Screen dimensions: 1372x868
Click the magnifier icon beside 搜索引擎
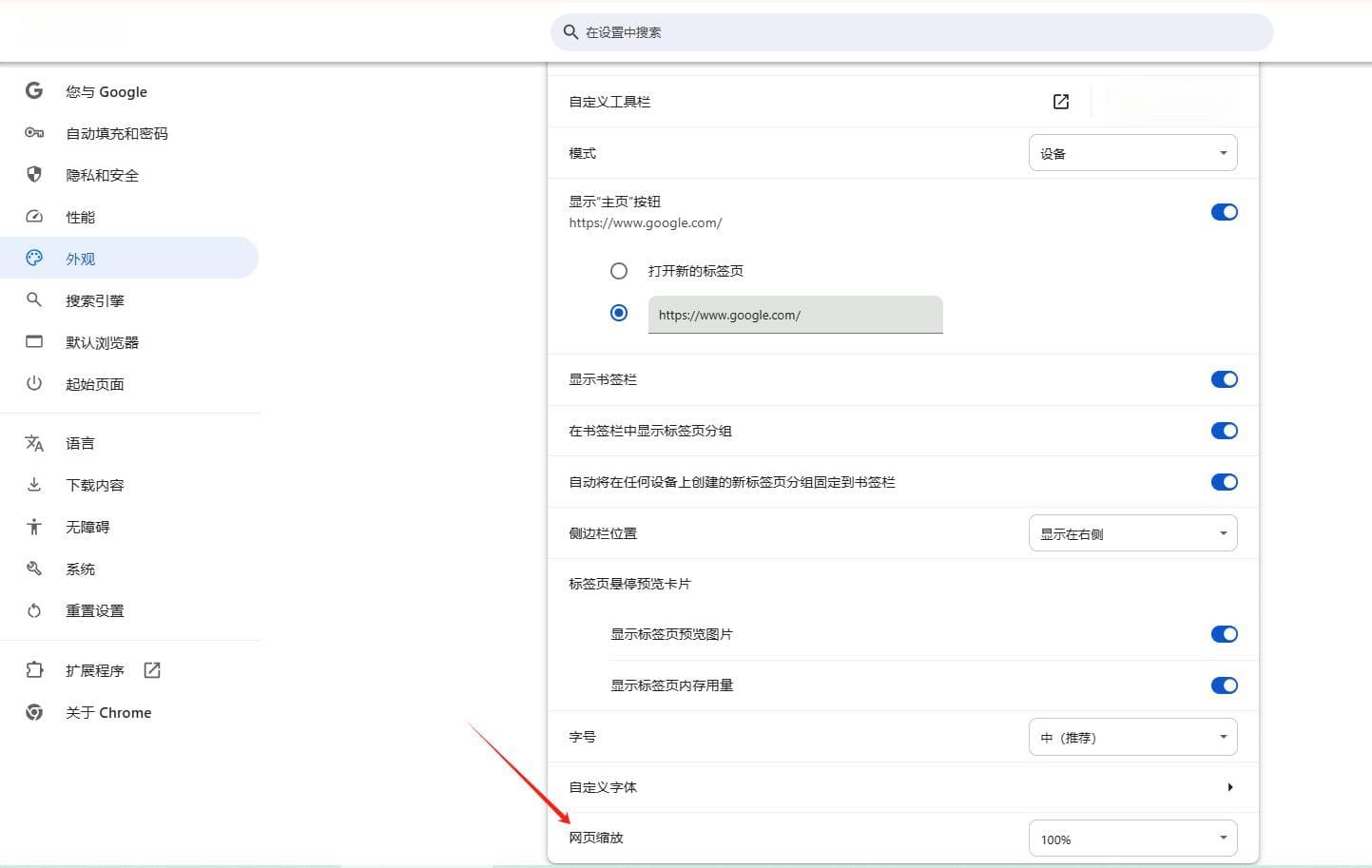34,299
